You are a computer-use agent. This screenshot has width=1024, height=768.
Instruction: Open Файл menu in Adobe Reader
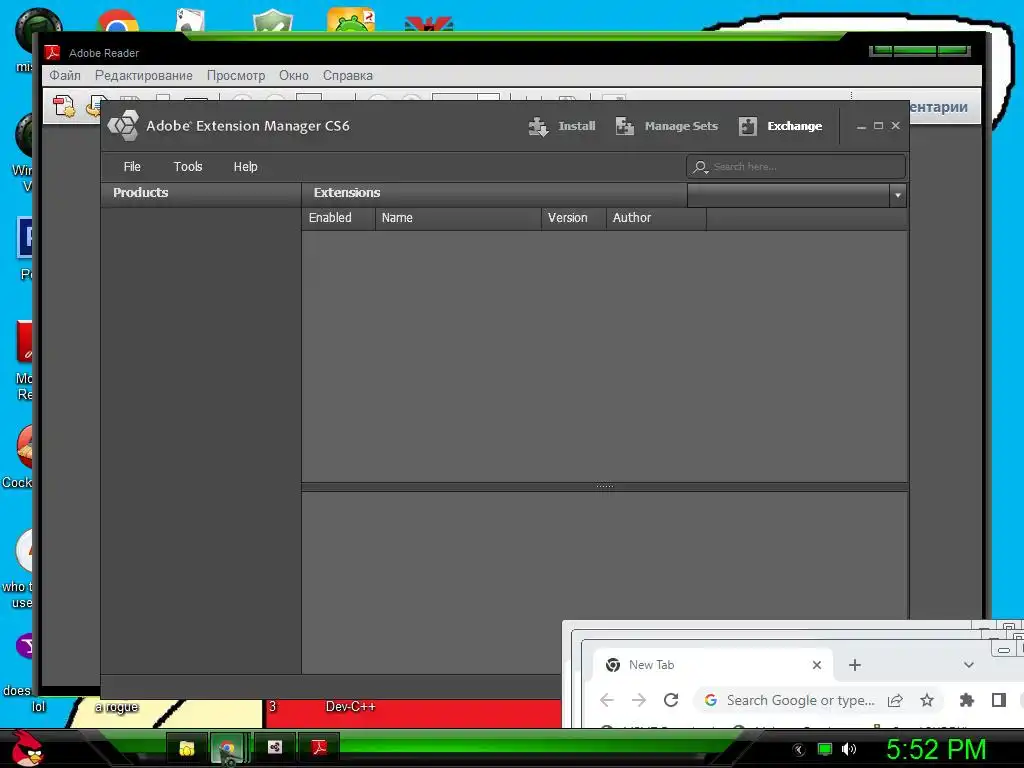pyautogui.click(x=65, y=75)
